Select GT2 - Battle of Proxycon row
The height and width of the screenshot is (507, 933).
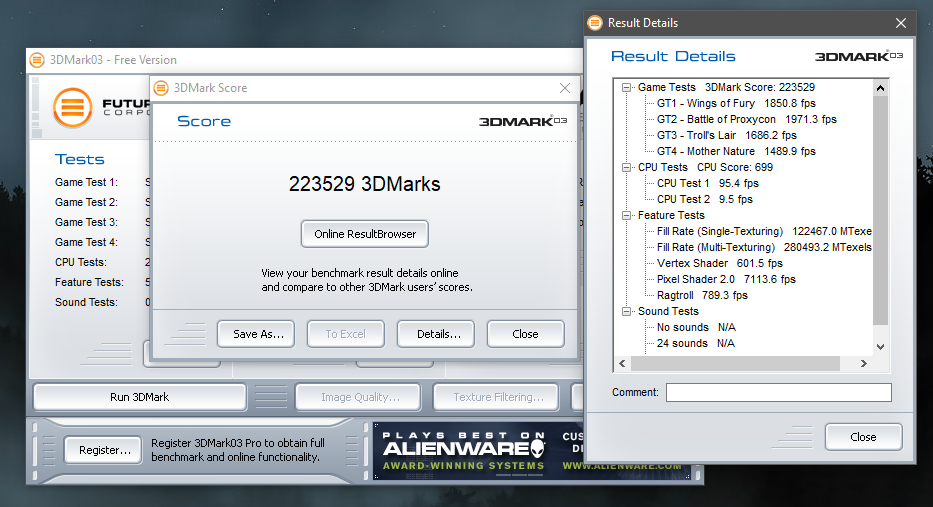click(747, 120)
